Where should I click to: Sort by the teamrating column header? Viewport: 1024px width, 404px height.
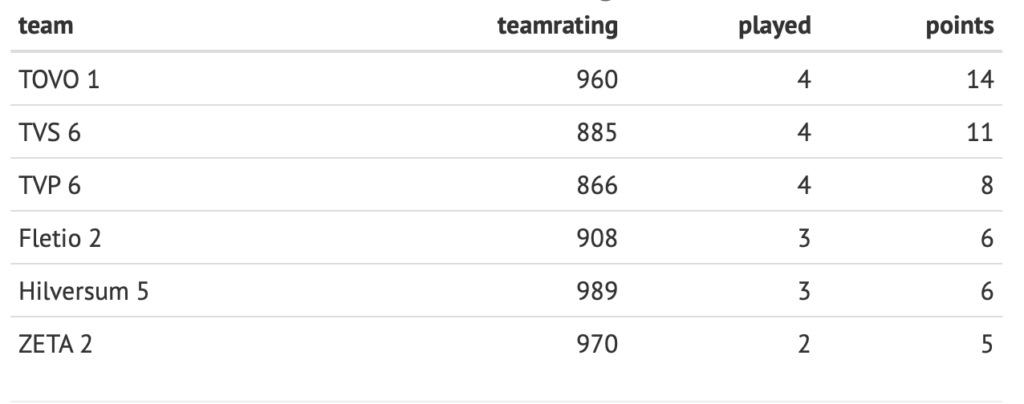pyautogui.click(x=558, y=26)
